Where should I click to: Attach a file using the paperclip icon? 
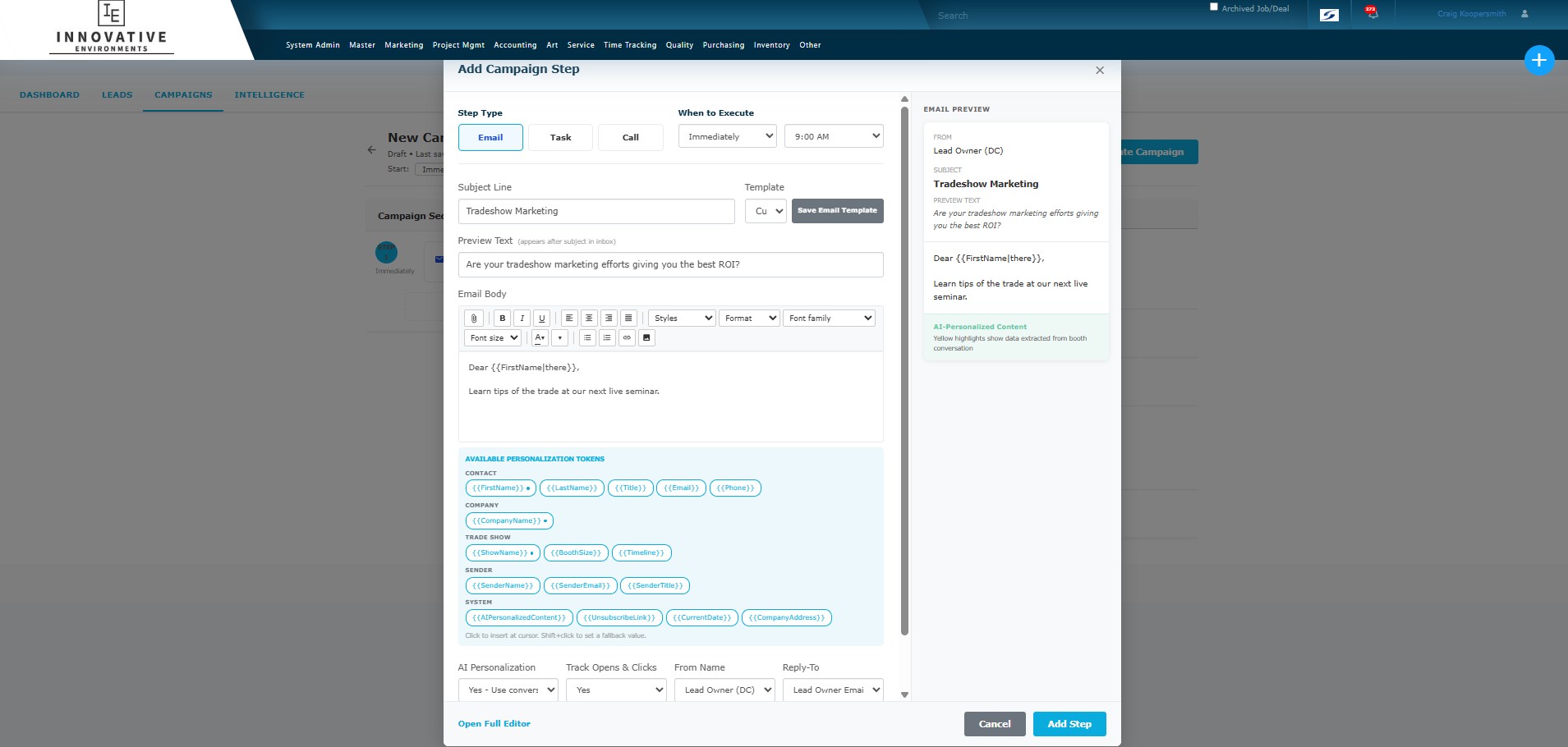[475, 318]
